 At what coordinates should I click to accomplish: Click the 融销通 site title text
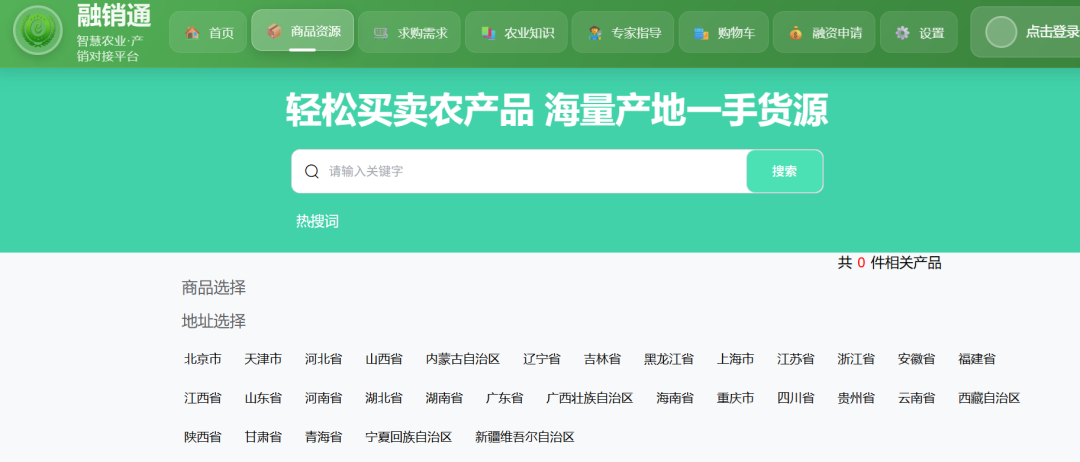coord(114,16)
